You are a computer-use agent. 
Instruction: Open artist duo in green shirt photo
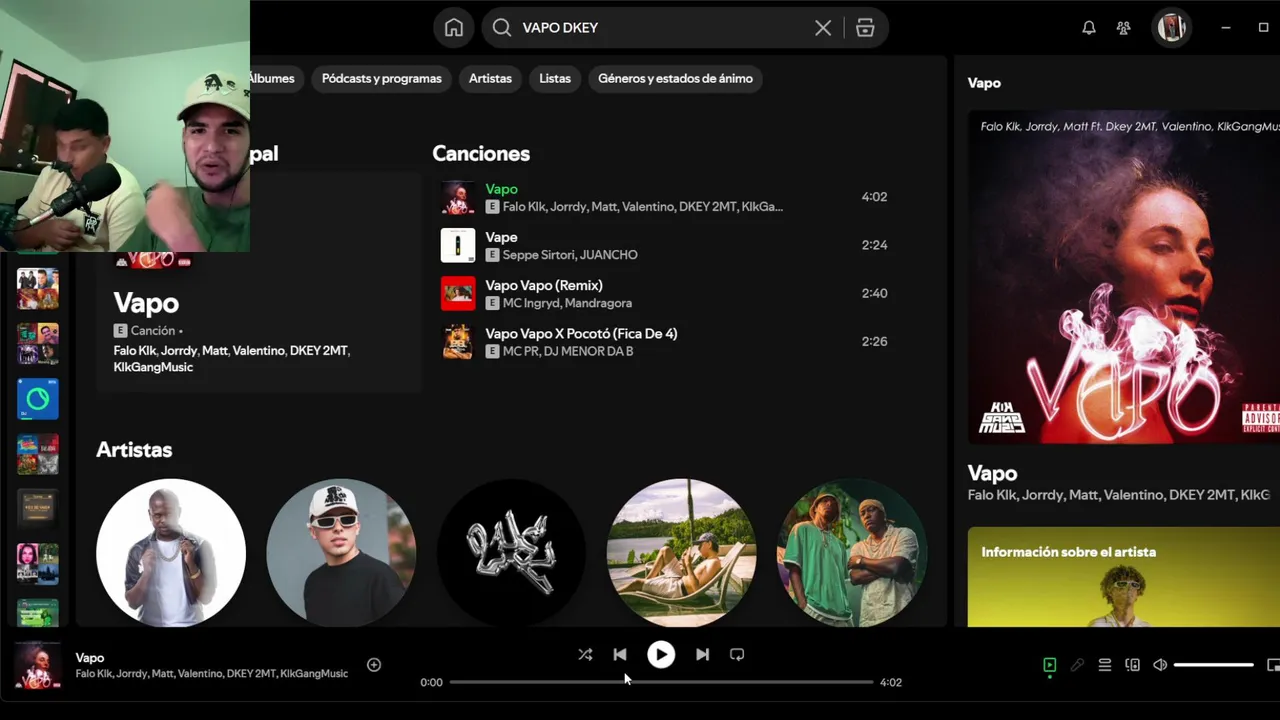[x=852, y=553]
